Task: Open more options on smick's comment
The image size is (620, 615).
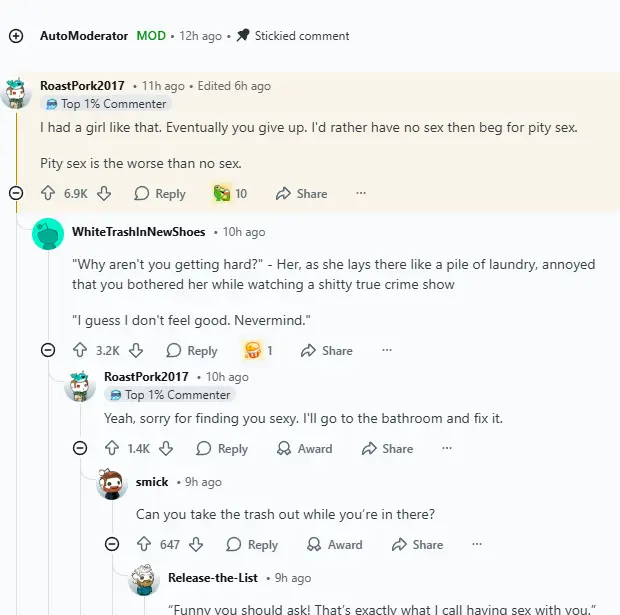Action: pos(477,545)
